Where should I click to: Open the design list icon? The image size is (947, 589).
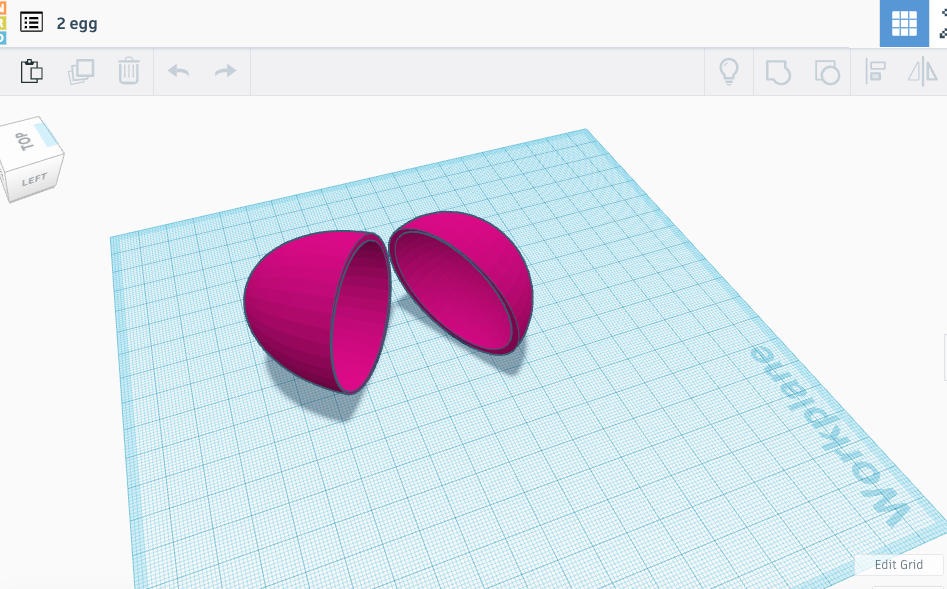pyautogui.click(x=32, y=22)
